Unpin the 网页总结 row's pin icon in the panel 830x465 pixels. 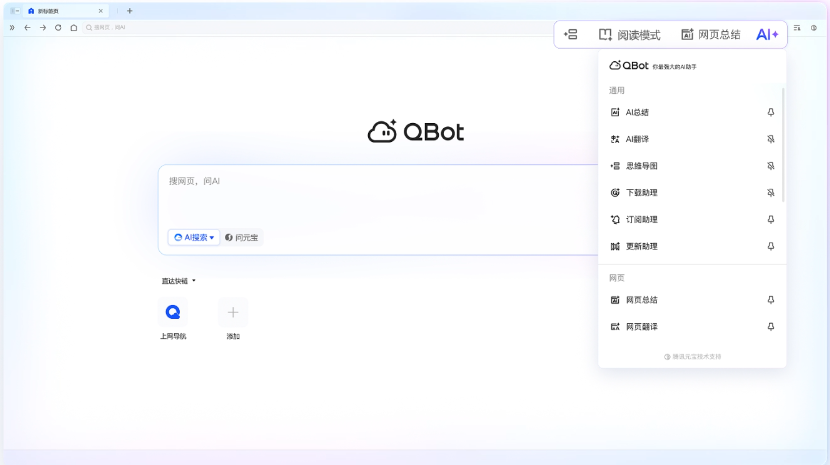pyautogui.click(x=771, y=300)
